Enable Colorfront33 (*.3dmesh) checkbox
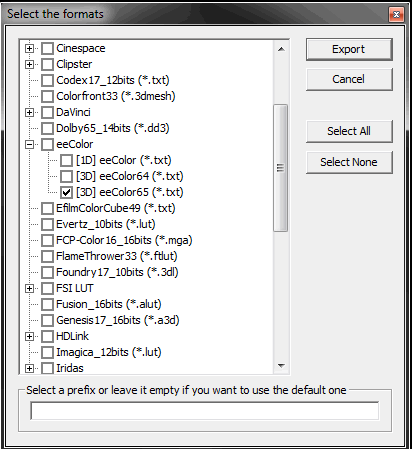 (x=47, y=96)
